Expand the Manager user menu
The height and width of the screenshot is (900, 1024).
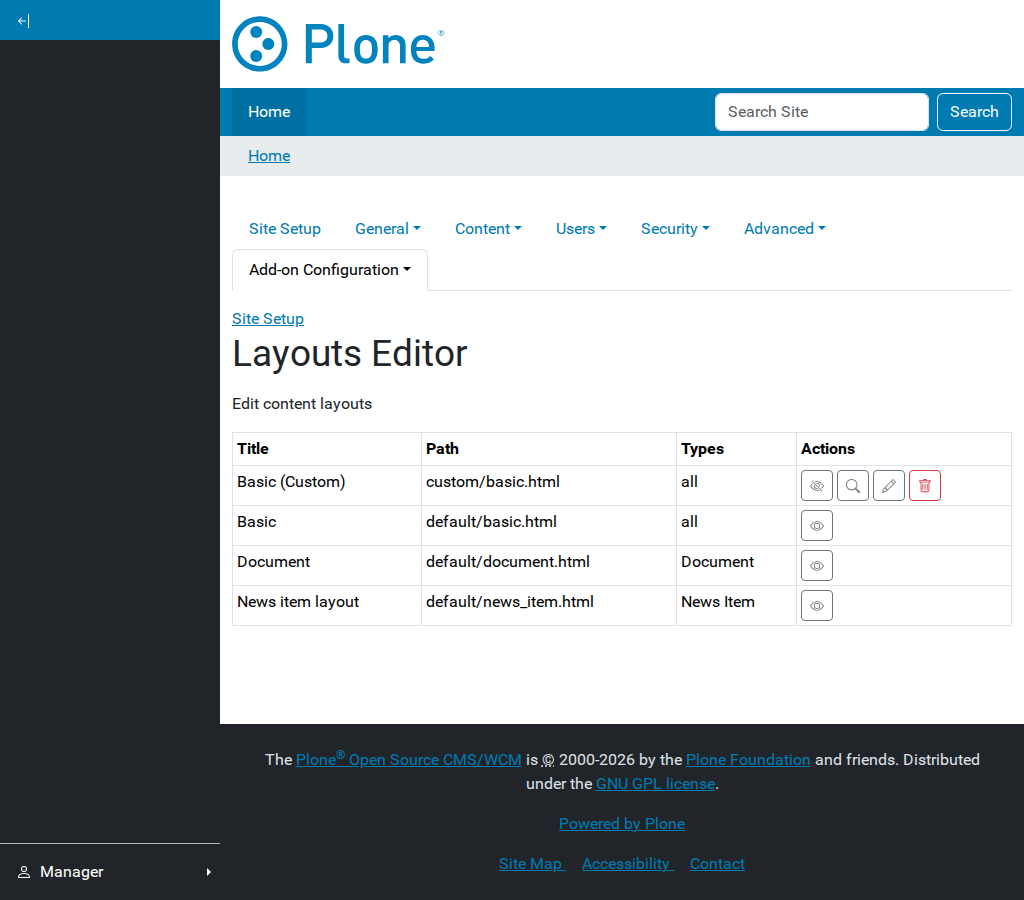tap(110, 872)
